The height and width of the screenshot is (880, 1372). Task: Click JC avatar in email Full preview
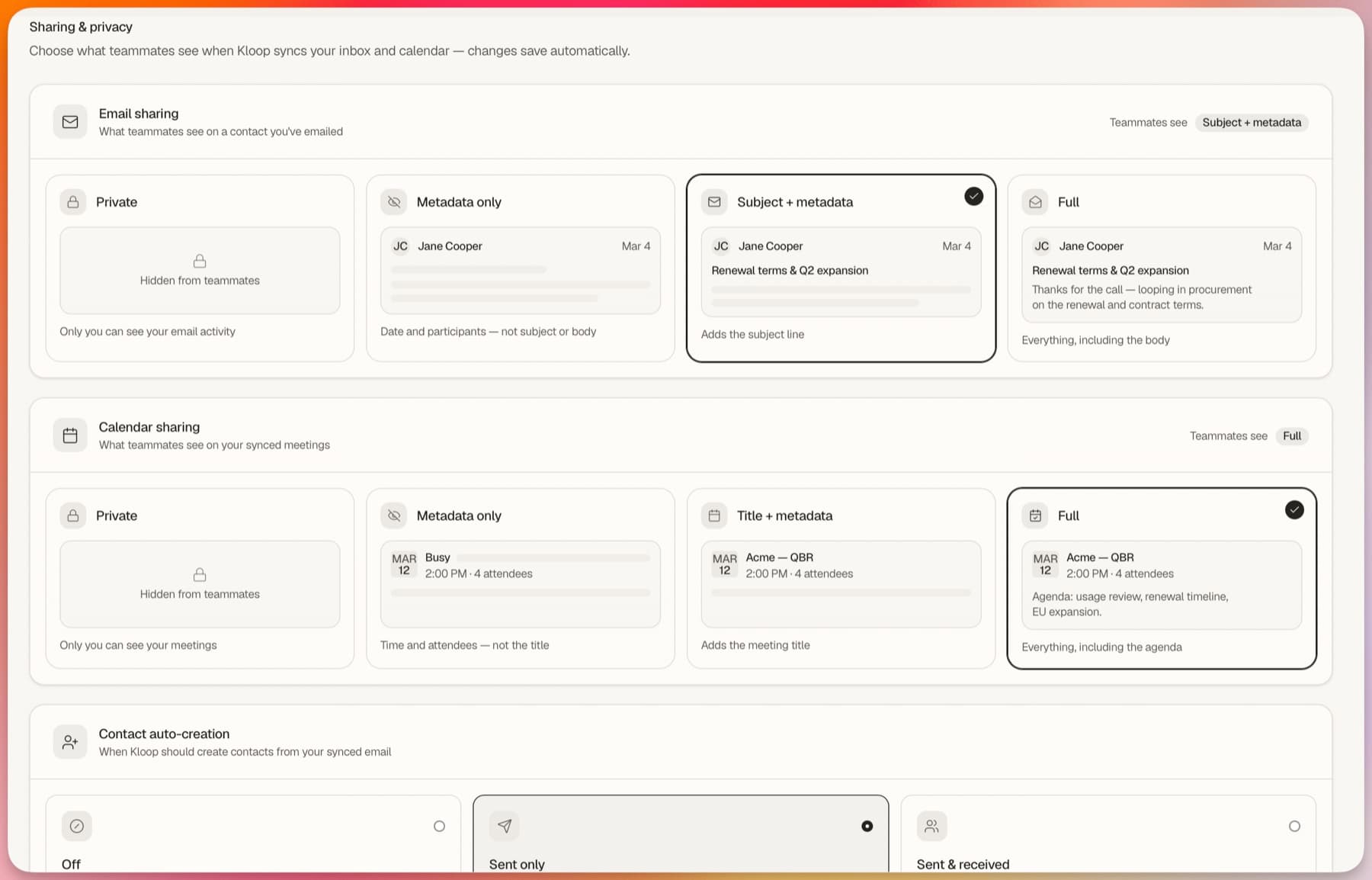click(1042, 246)
